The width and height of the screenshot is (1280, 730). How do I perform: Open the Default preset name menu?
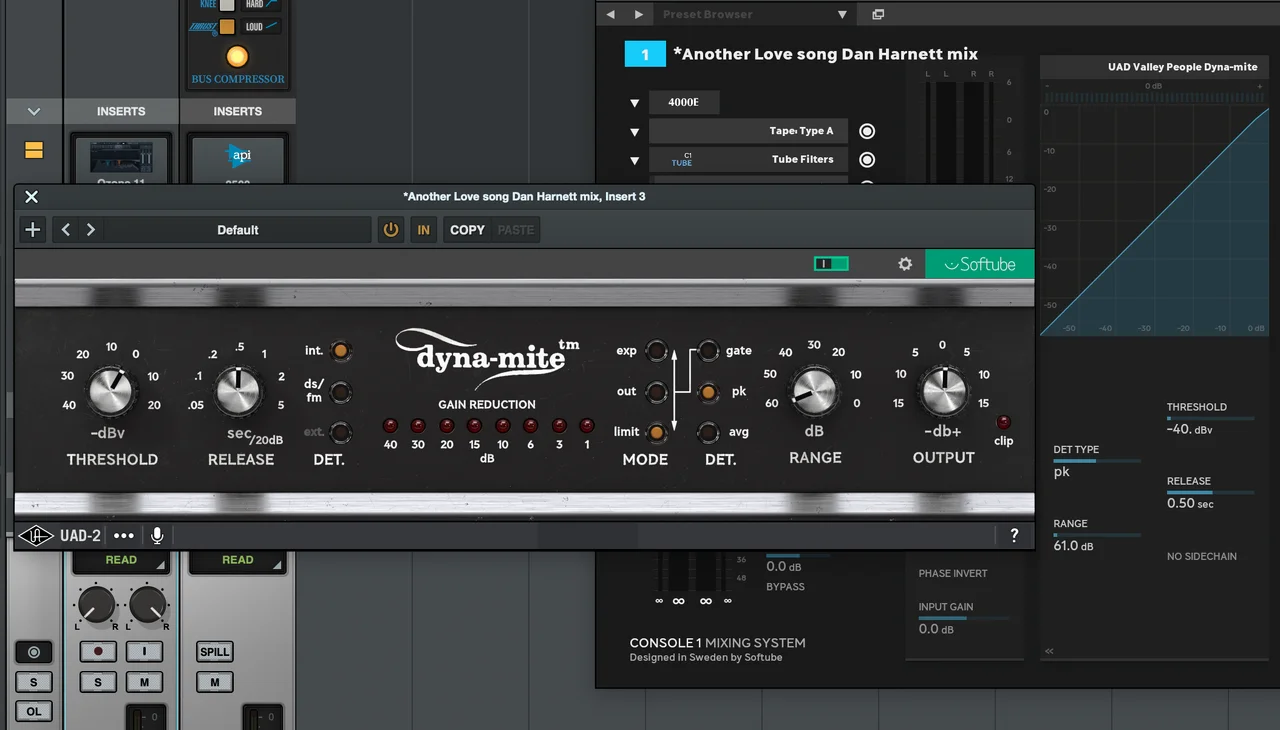(x=238, y=230)
